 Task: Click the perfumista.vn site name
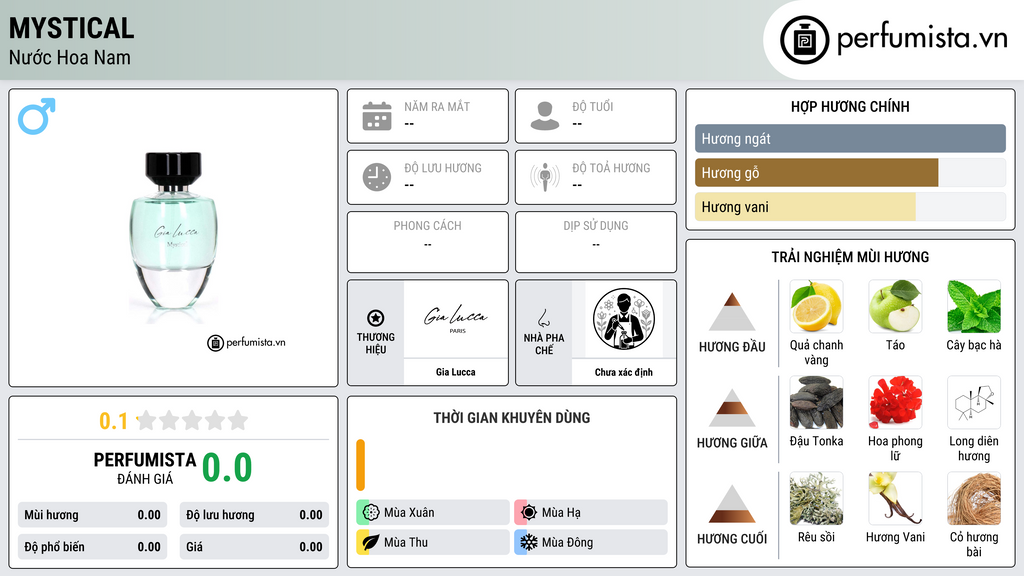[922, 38]
